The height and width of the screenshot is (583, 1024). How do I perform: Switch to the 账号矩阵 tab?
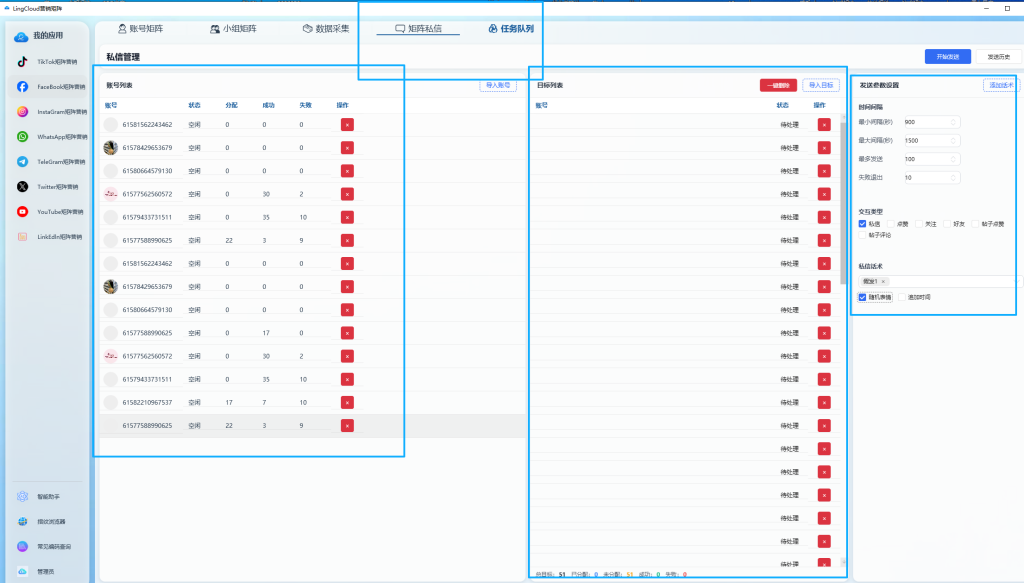pos(140,29)
